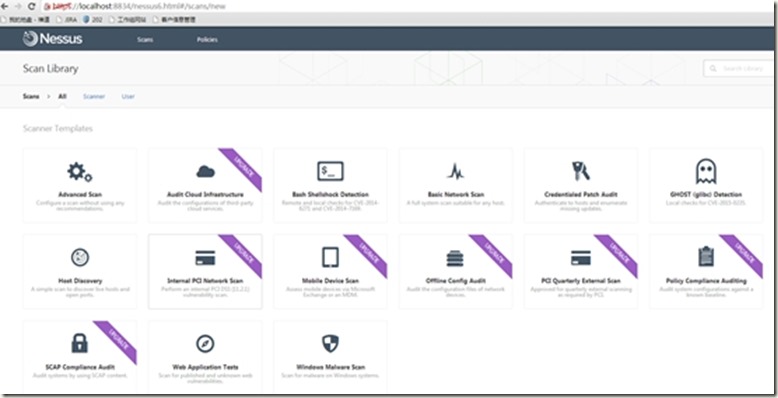This screenshot has width=778, height=398.
Task: Open the Scans menu in header
Action: [145, 39]
